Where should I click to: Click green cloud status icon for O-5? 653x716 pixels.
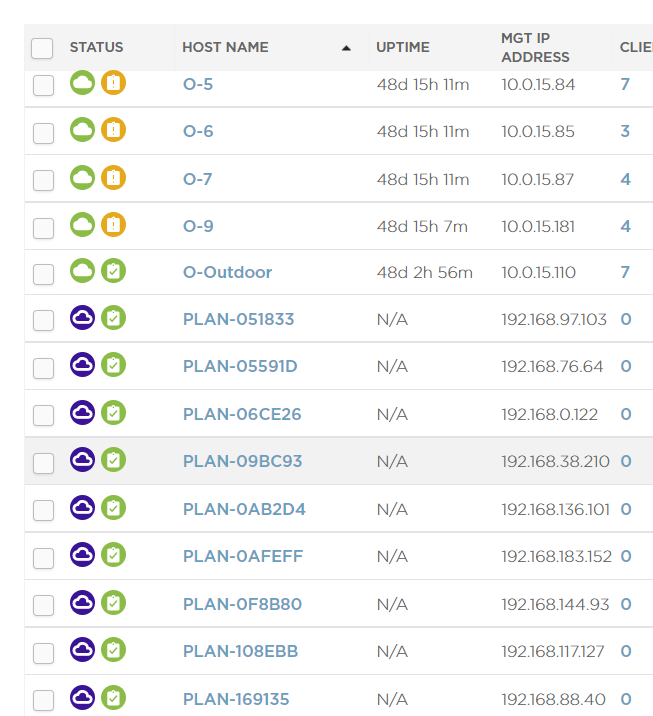pyautogui.click(x=82, y=83)
